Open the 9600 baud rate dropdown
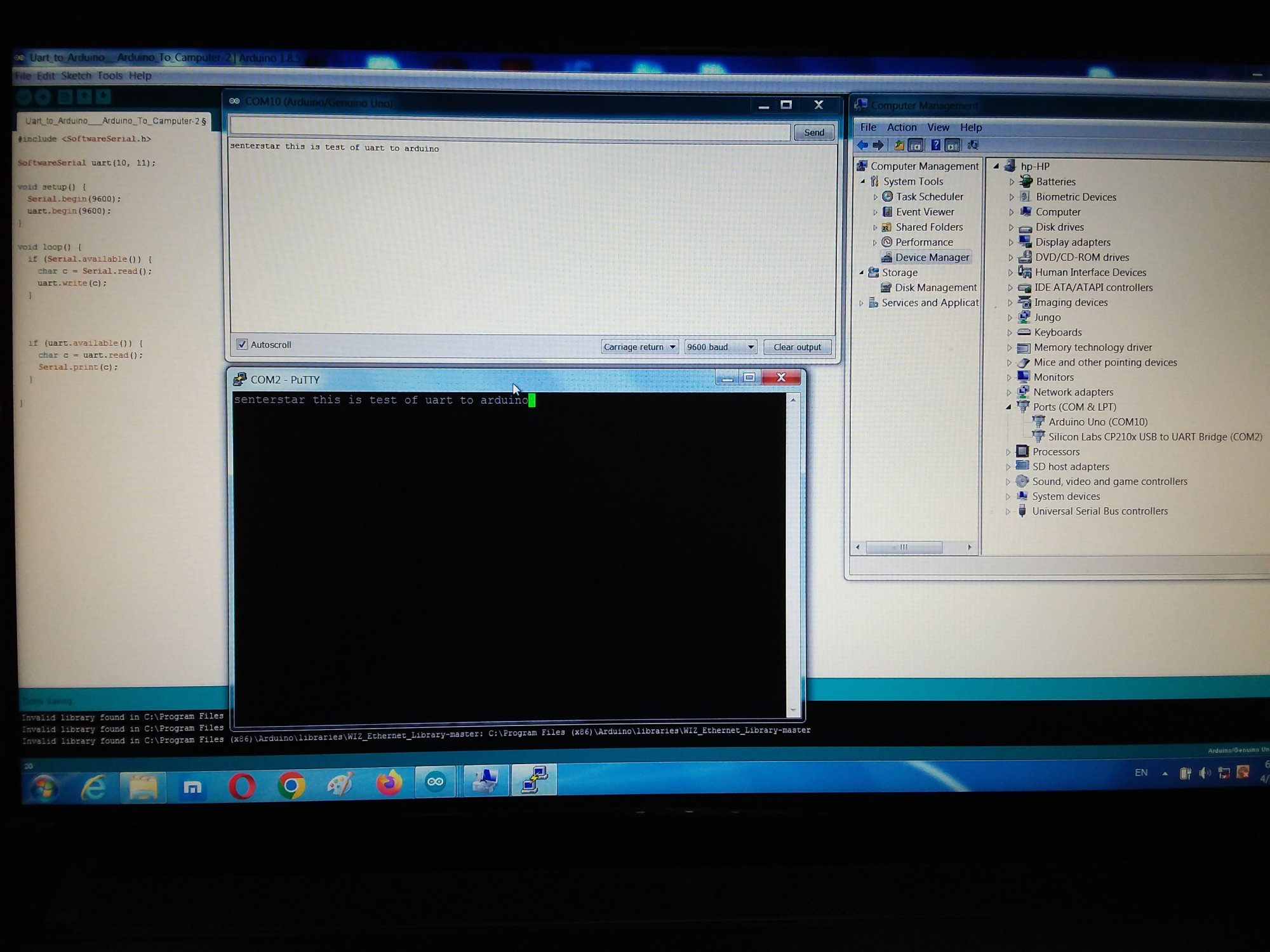The width and height of the screenshot is (1270, 952). 720,347
